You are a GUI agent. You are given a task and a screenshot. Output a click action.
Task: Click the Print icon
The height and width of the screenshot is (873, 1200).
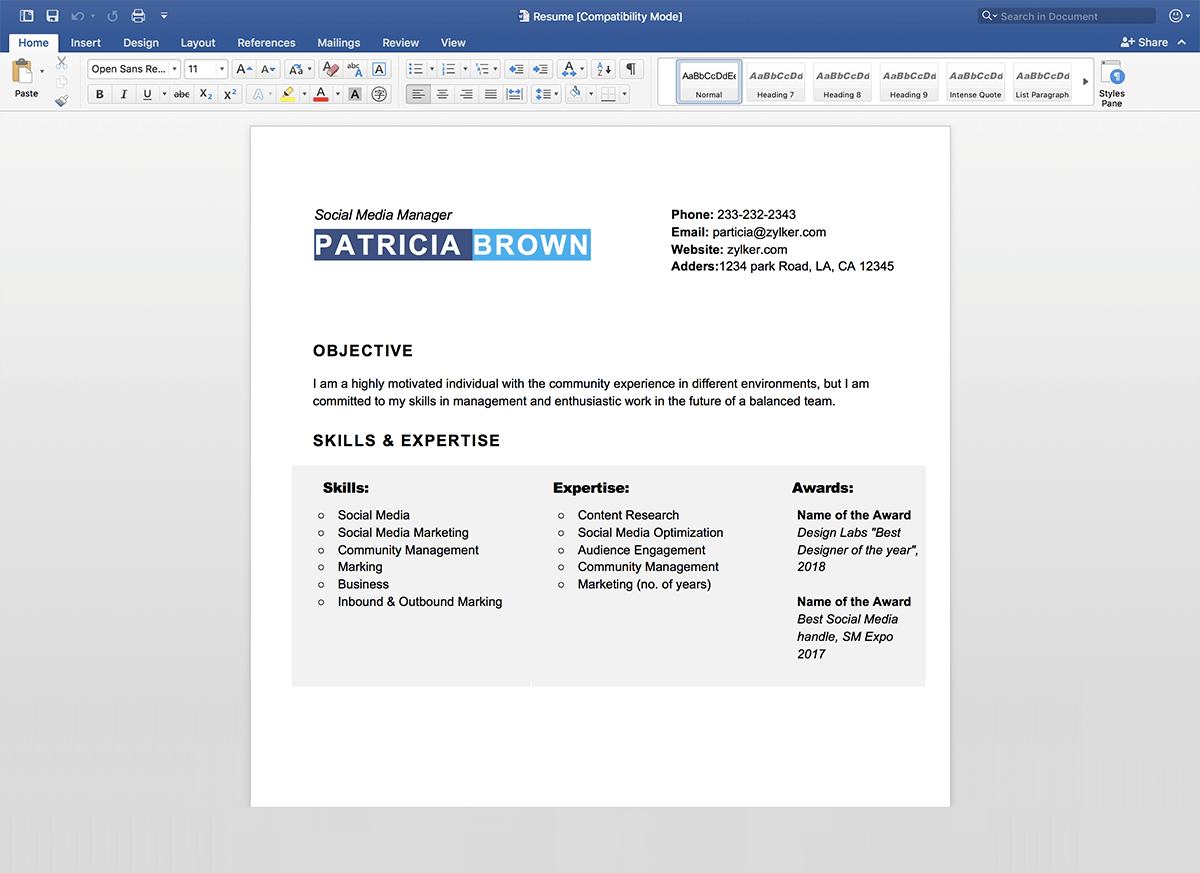[138, 16]
